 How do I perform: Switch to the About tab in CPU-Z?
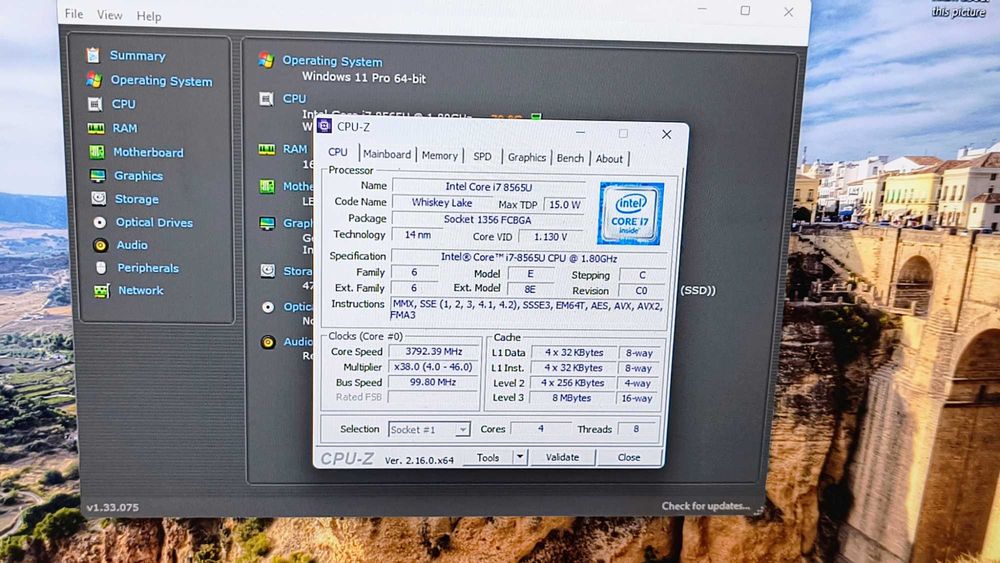click(609, 159)
